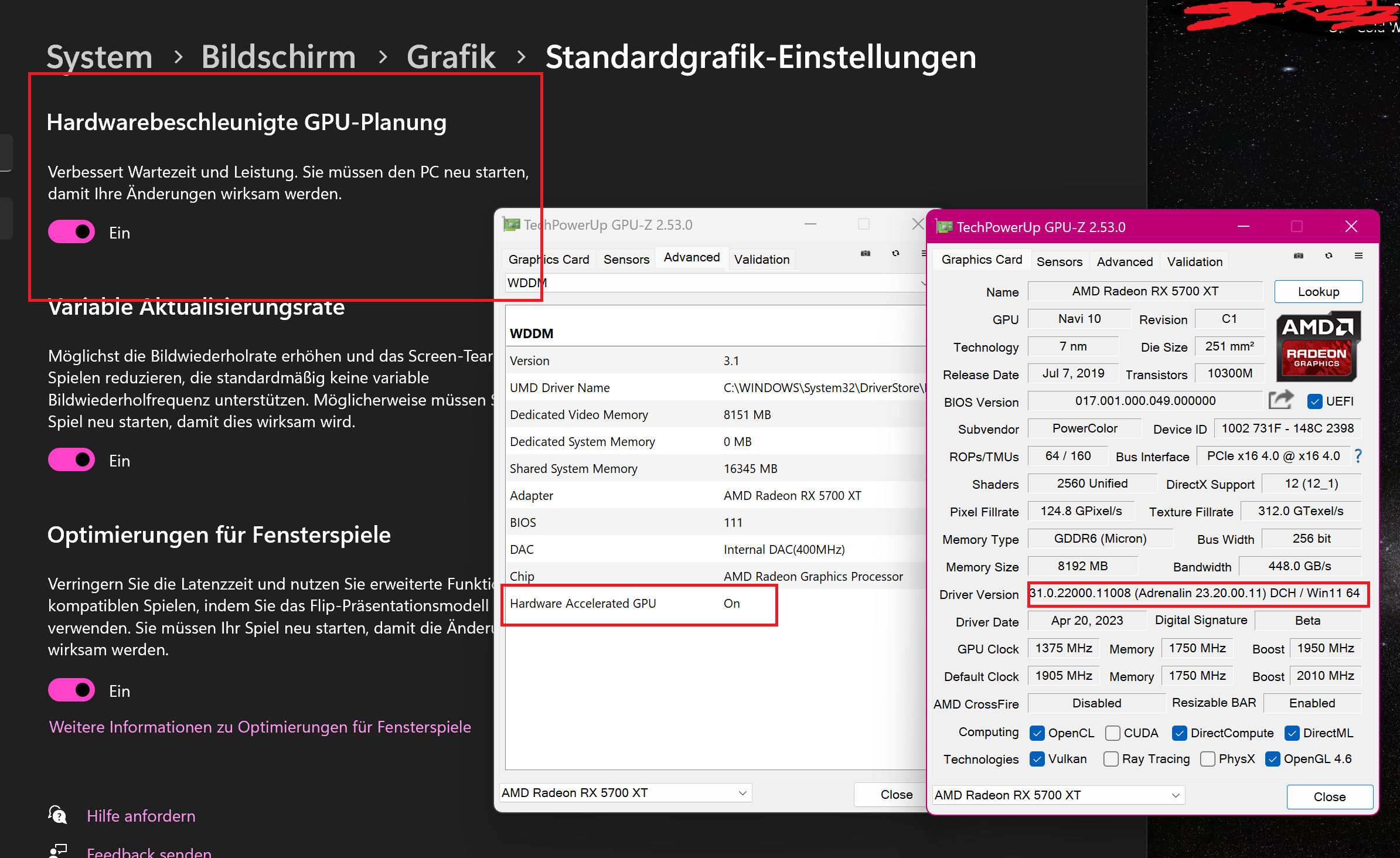Check the CUDA checkbox
Screen dimensions: 1400x858
click(1112, 733)
